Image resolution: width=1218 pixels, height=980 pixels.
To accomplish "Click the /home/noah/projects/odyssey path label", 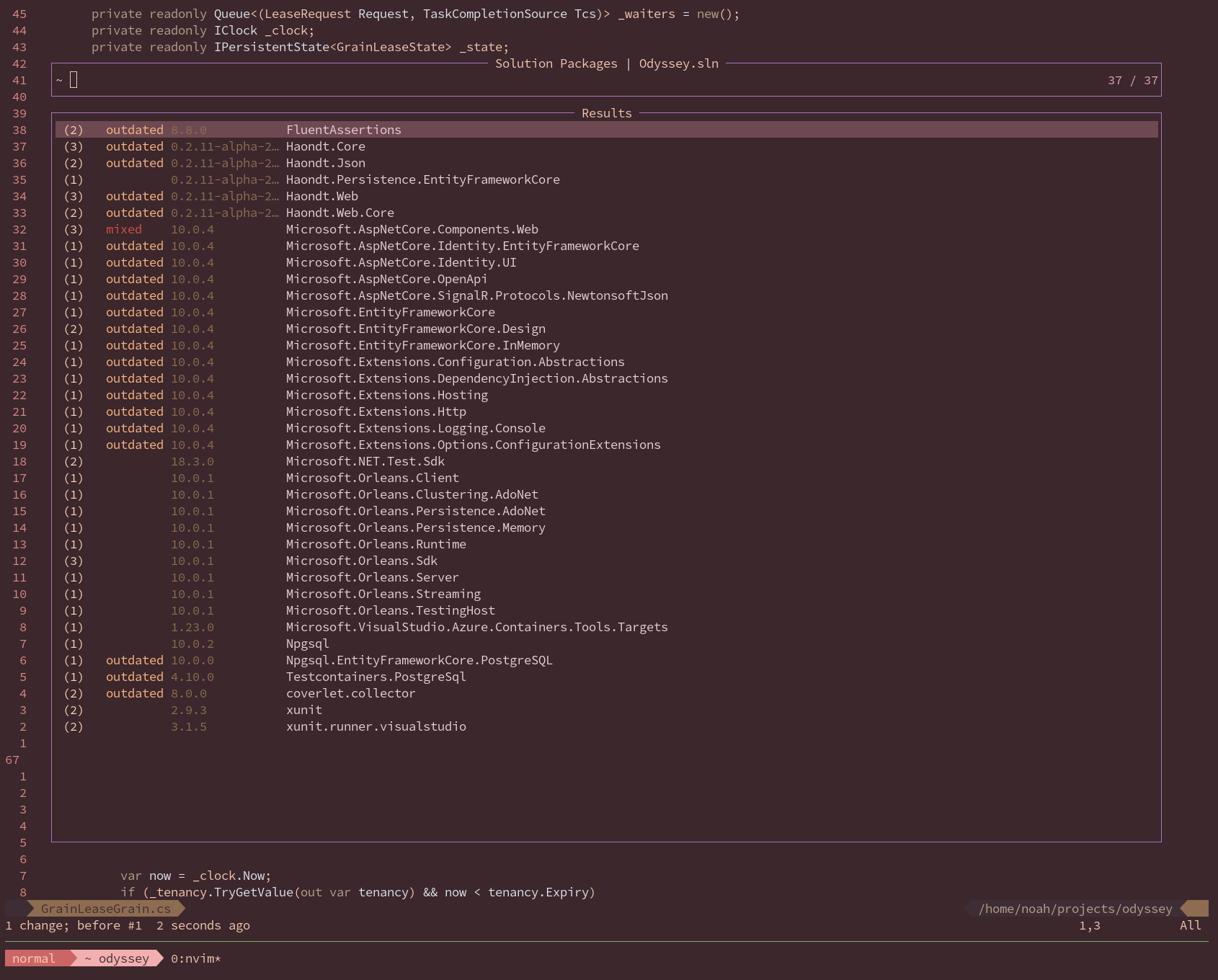I will (x=1075, y=909).
